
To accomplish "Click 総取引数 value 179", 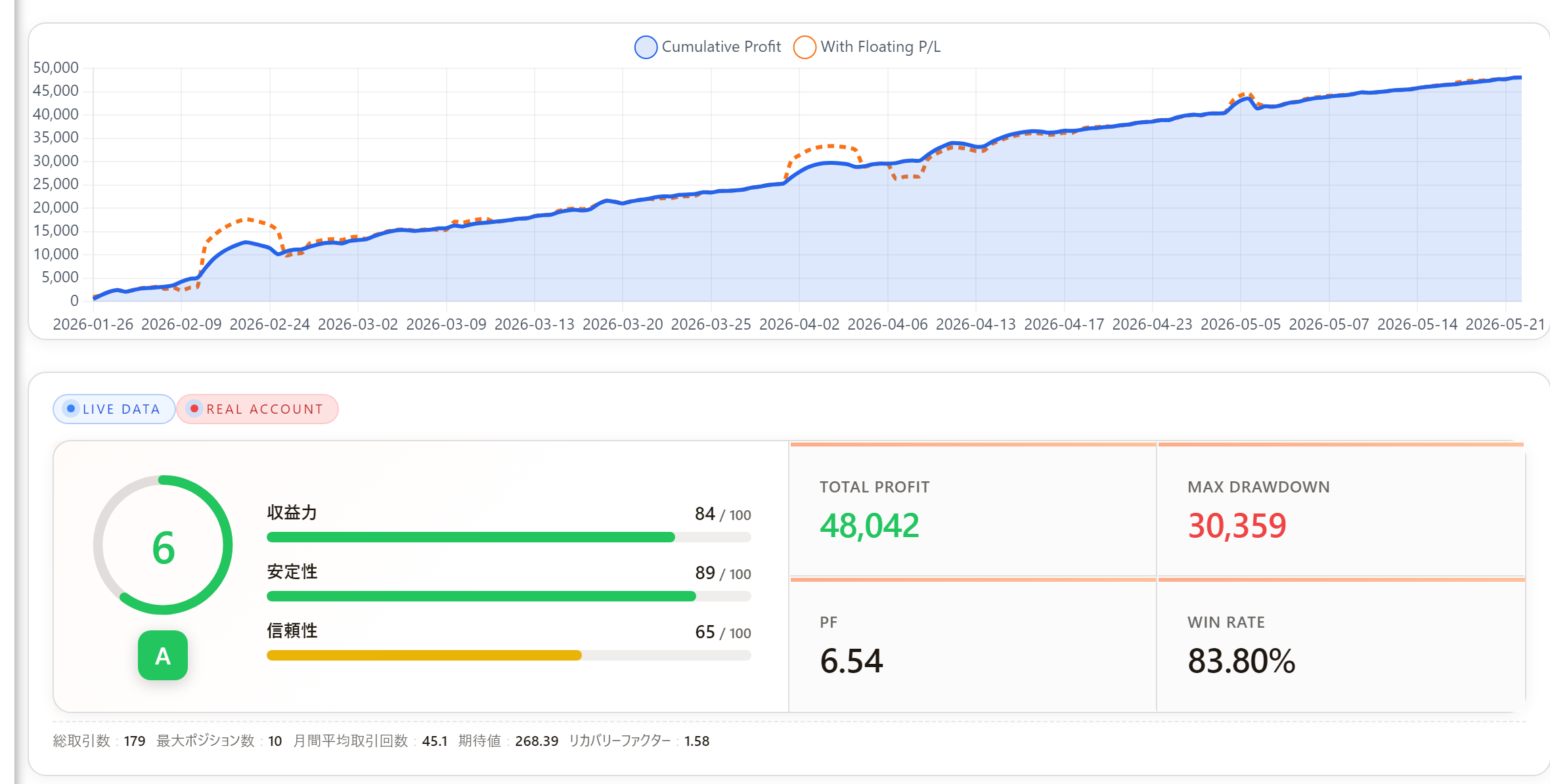I will tap(135, 741).
